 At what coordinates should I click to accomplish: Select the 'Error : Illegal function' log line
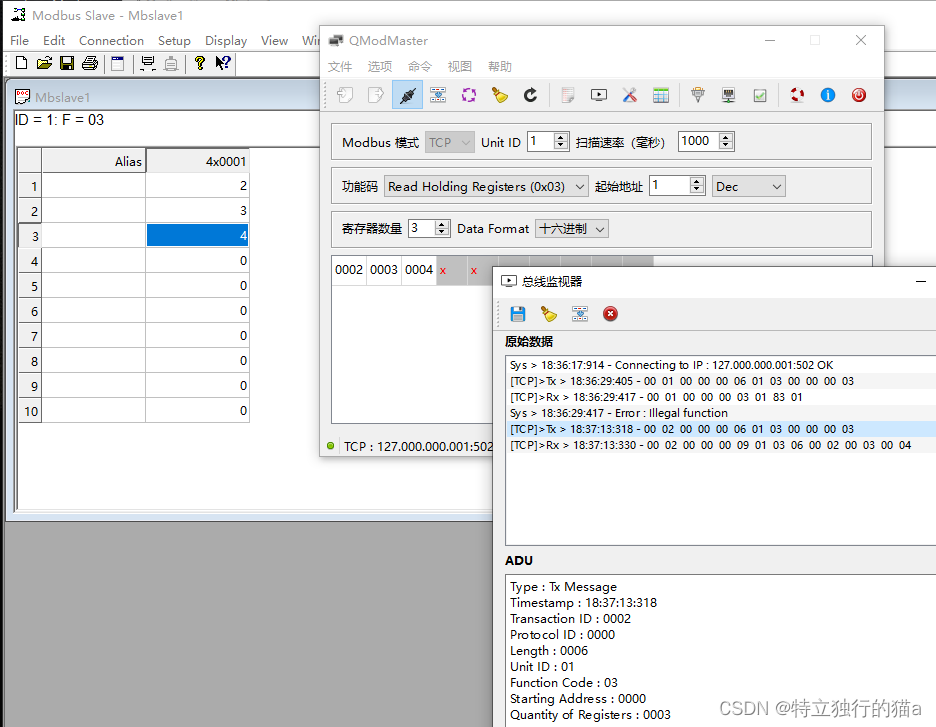[721, 413]
